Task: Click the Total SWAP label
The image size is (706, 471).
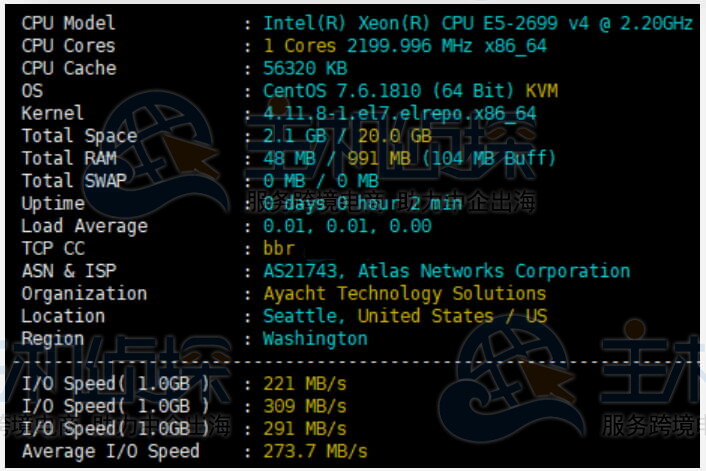Action: click(x=75, y=181)
